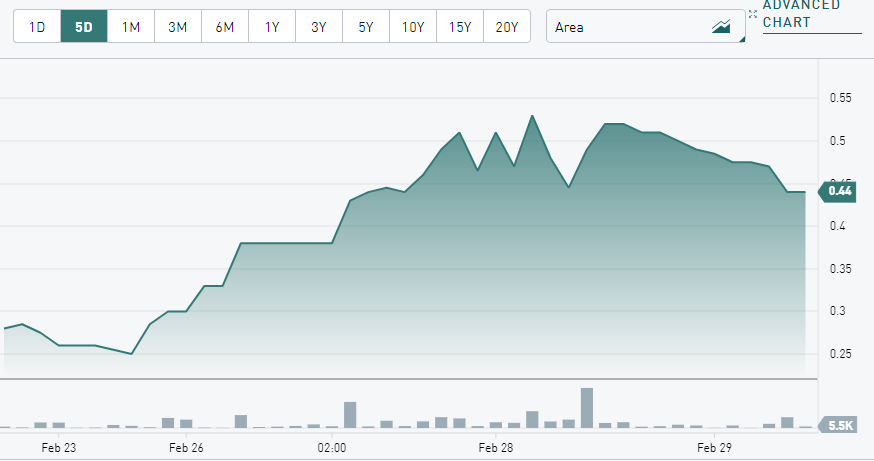Switch chart to 15Y range
The width and height of the screenshot is (874, 461).
point(460,26)
